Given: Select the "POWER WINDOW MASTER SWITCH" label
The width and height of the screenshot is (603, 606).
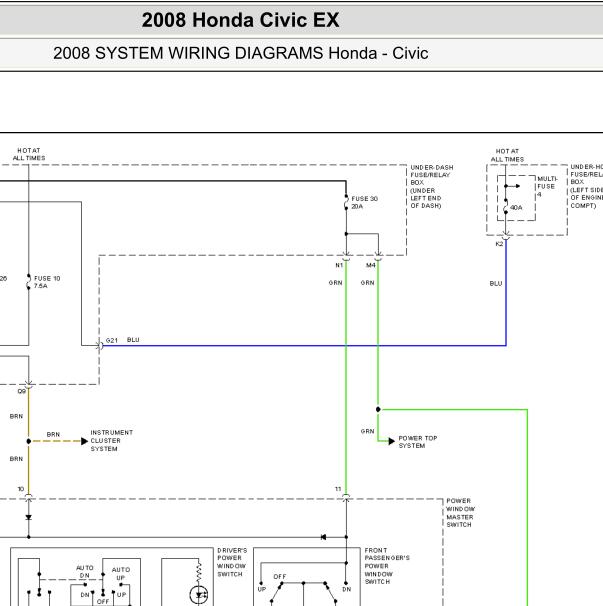Looking at the screenshot, I should [460, 513].
